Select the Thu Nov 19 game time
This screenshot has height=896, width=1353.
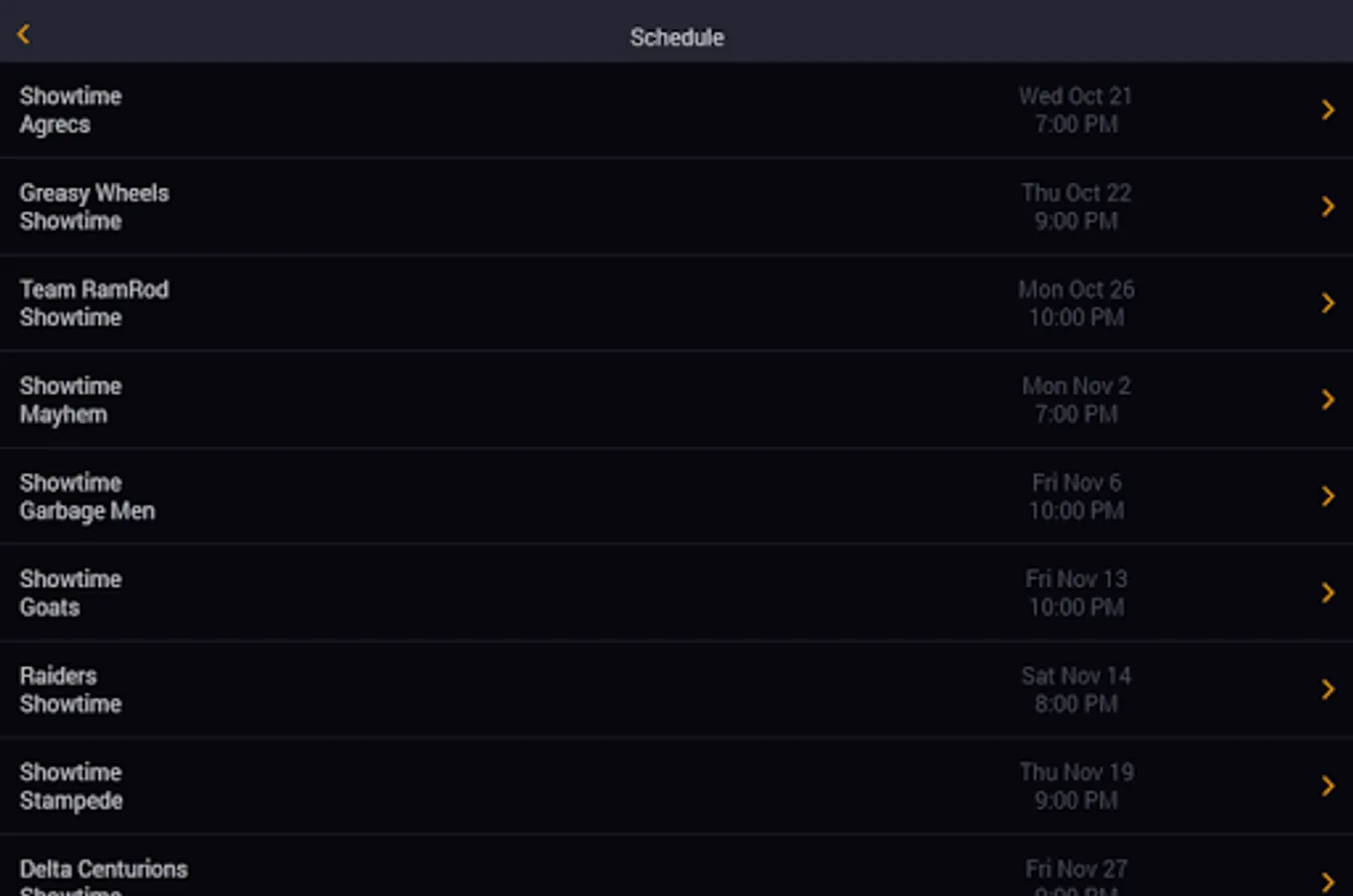point(1075,785)
